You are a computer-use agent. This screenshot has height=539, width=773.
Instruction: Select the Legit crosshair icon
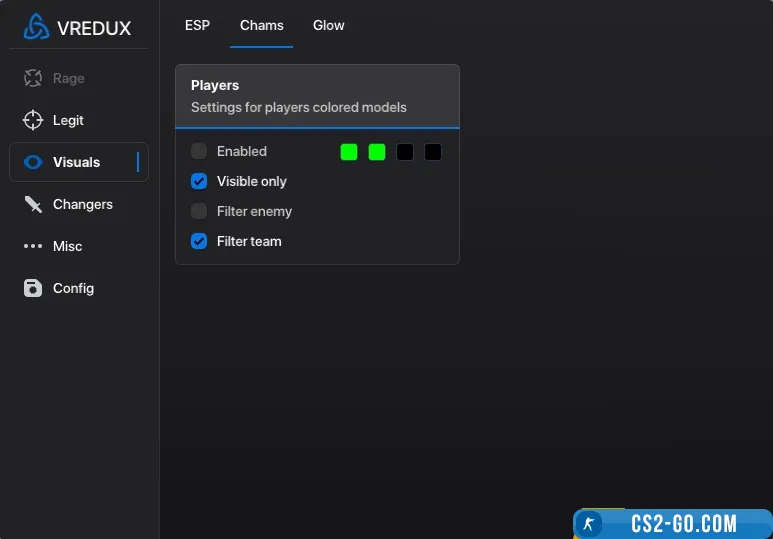point(33,120)
